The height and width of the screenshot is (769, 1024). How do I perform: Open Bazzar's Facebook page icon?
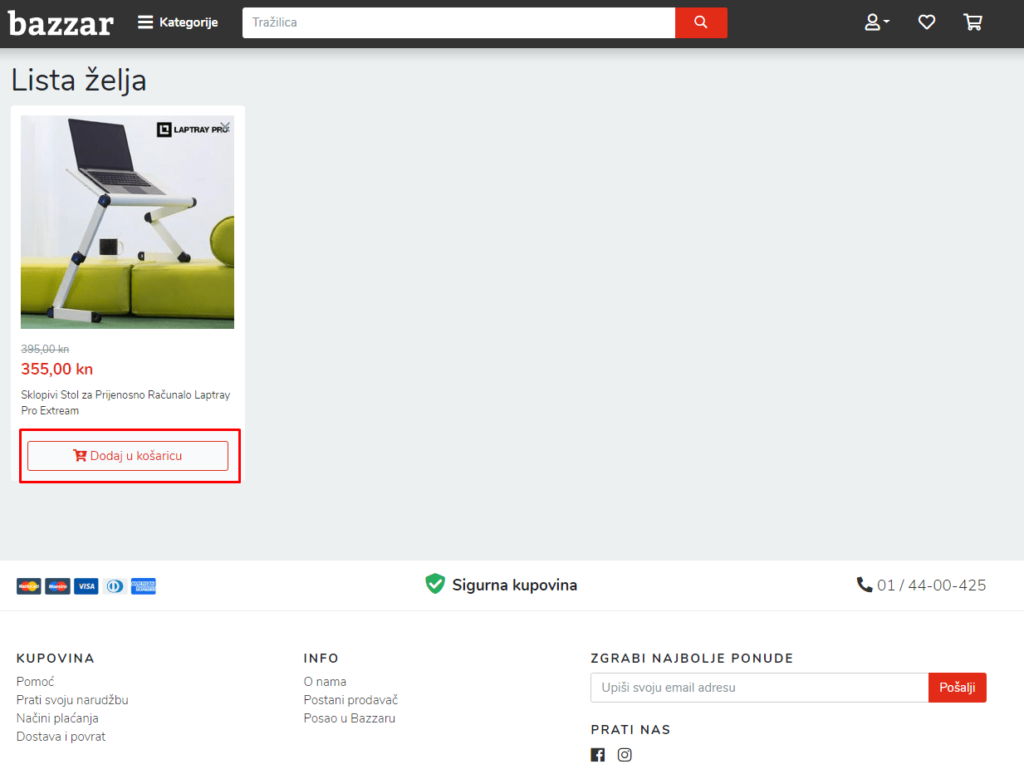[x=598, y=755]
